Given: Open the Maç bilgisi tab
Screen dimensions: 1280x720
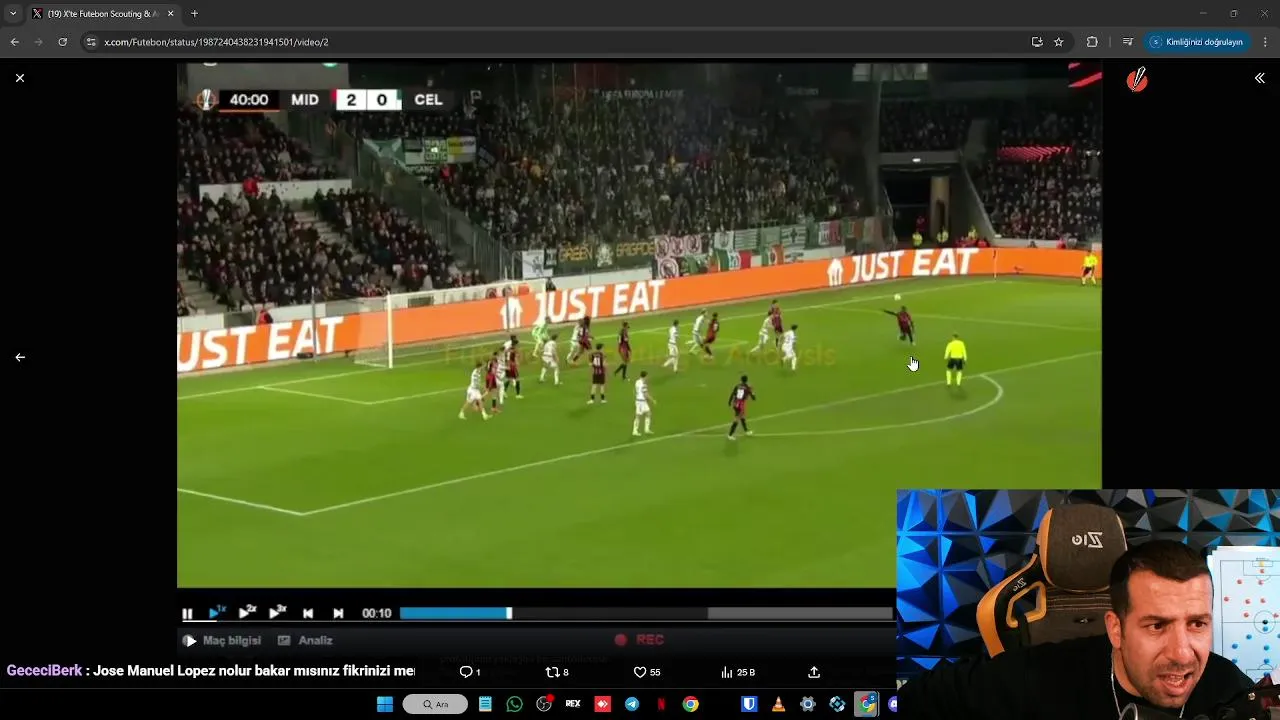Looking at the screenshot, I should pyautogui.click(x=222, y=640).
